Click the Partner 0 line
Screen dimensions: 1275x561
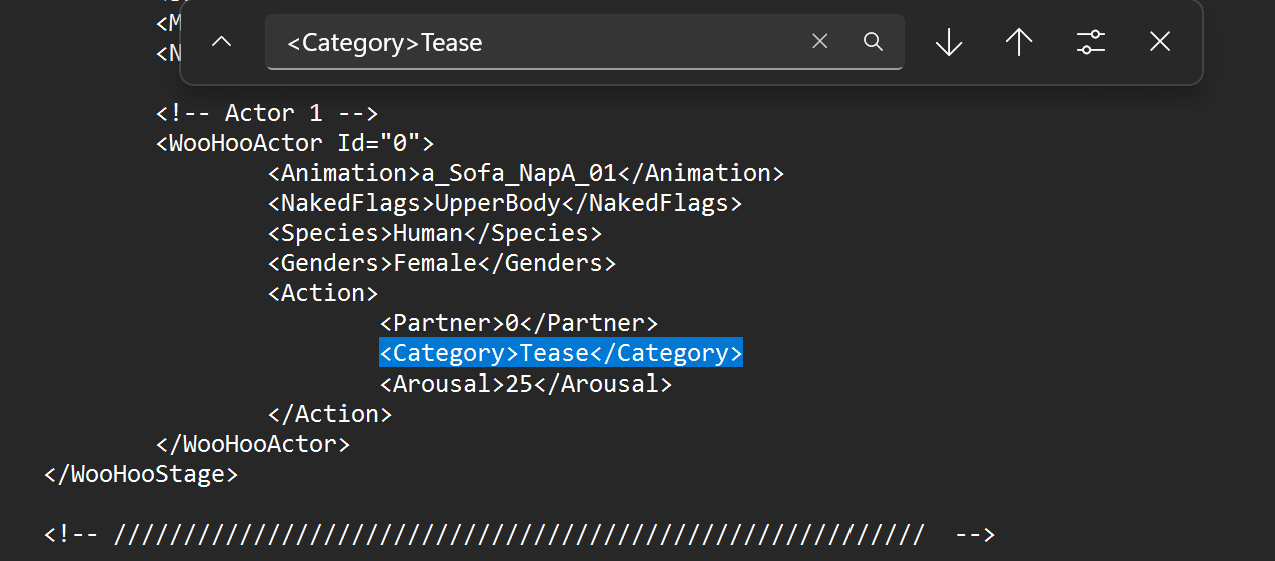pyautogui.click(x=519, y=323)
